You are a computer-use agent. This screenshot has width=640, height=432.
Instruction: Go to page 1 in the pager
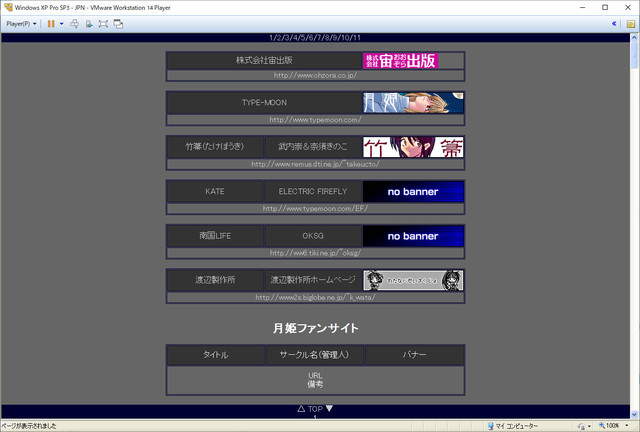[271, 38]
